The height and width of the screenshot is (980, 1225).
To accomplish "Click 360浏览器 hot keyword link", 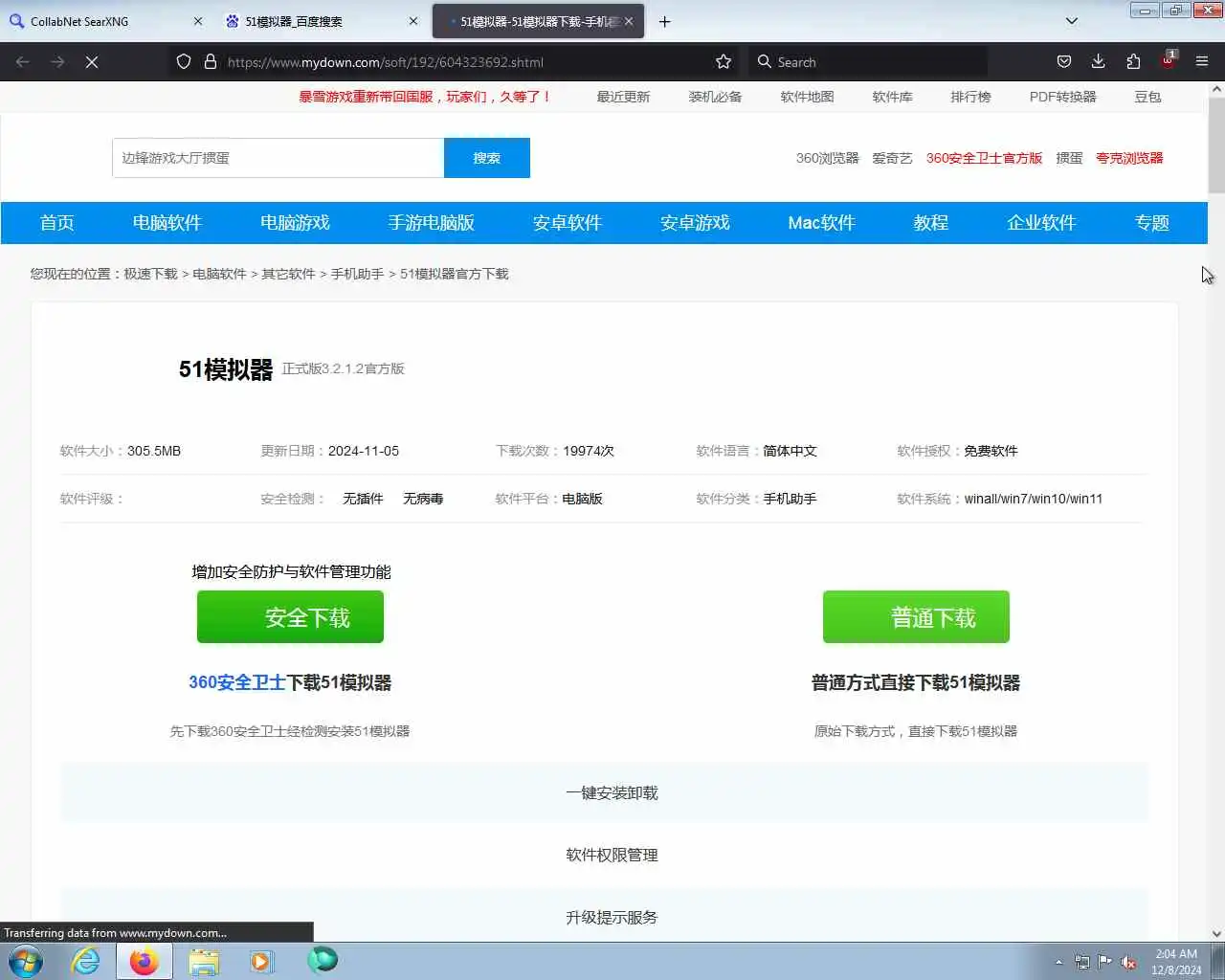I will 827,158.
